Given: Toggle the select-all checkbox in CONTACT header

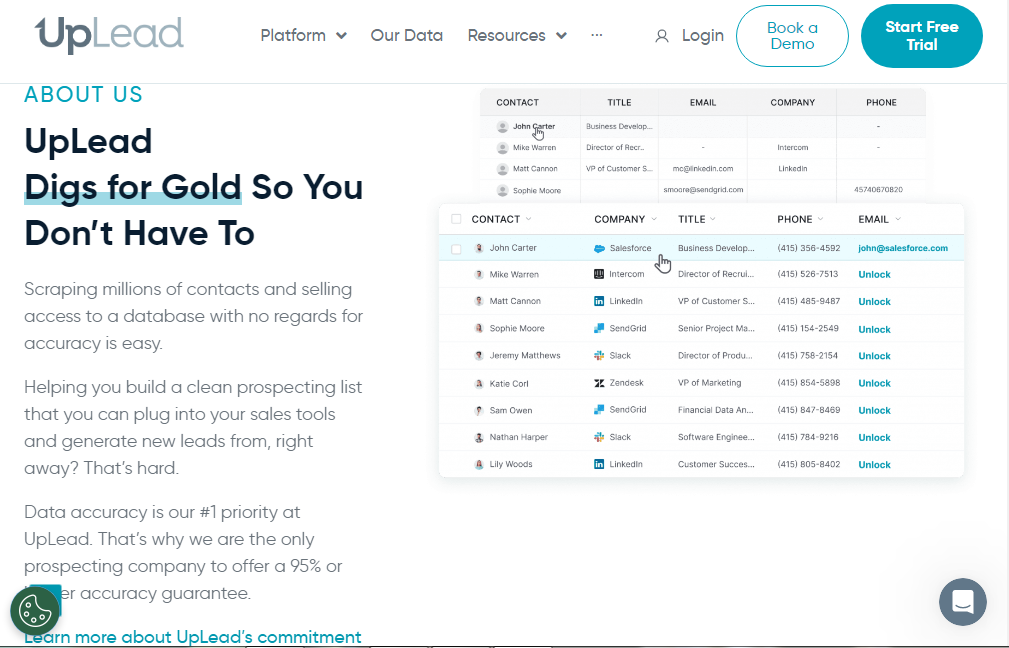Looking at the screenshot, I should tap(456, 219).
